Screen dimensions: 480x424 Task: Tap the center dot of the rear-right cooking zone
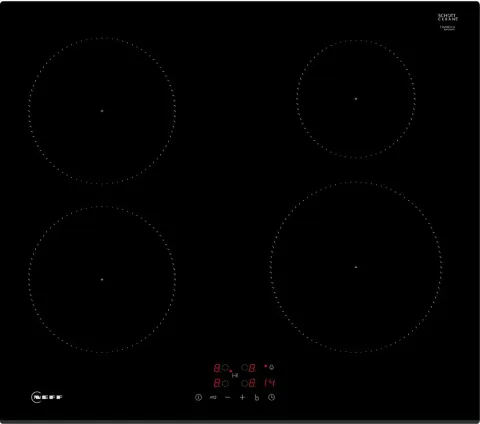point(356,99)
